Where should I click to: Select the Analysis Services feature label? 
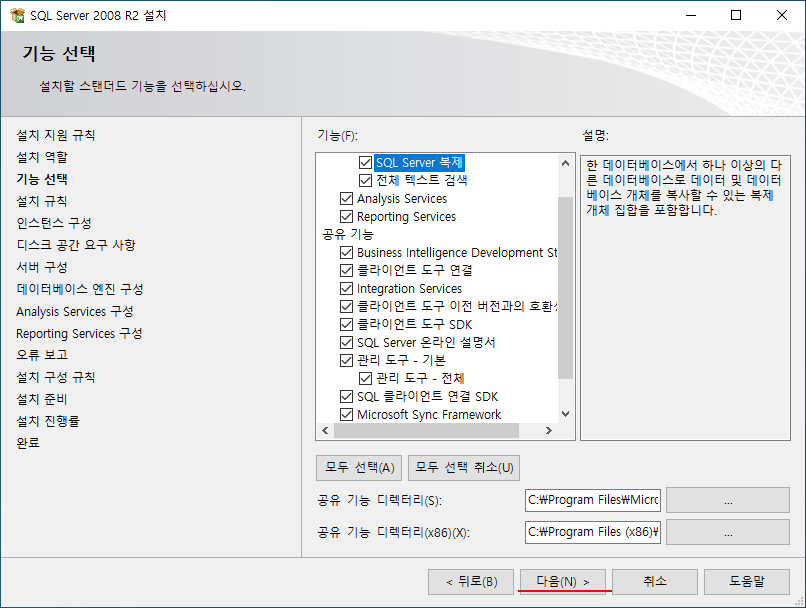coord(402,198)
